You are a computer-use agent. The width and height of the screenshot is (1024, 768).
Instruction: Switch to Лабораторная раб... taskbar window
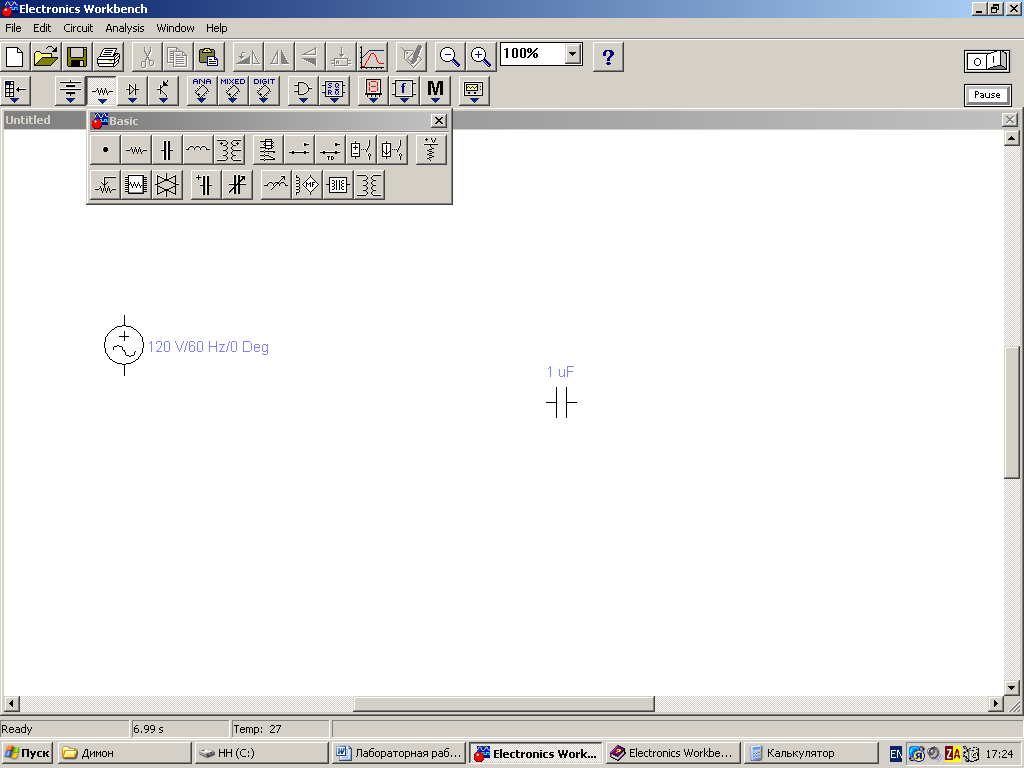(399, 753)
